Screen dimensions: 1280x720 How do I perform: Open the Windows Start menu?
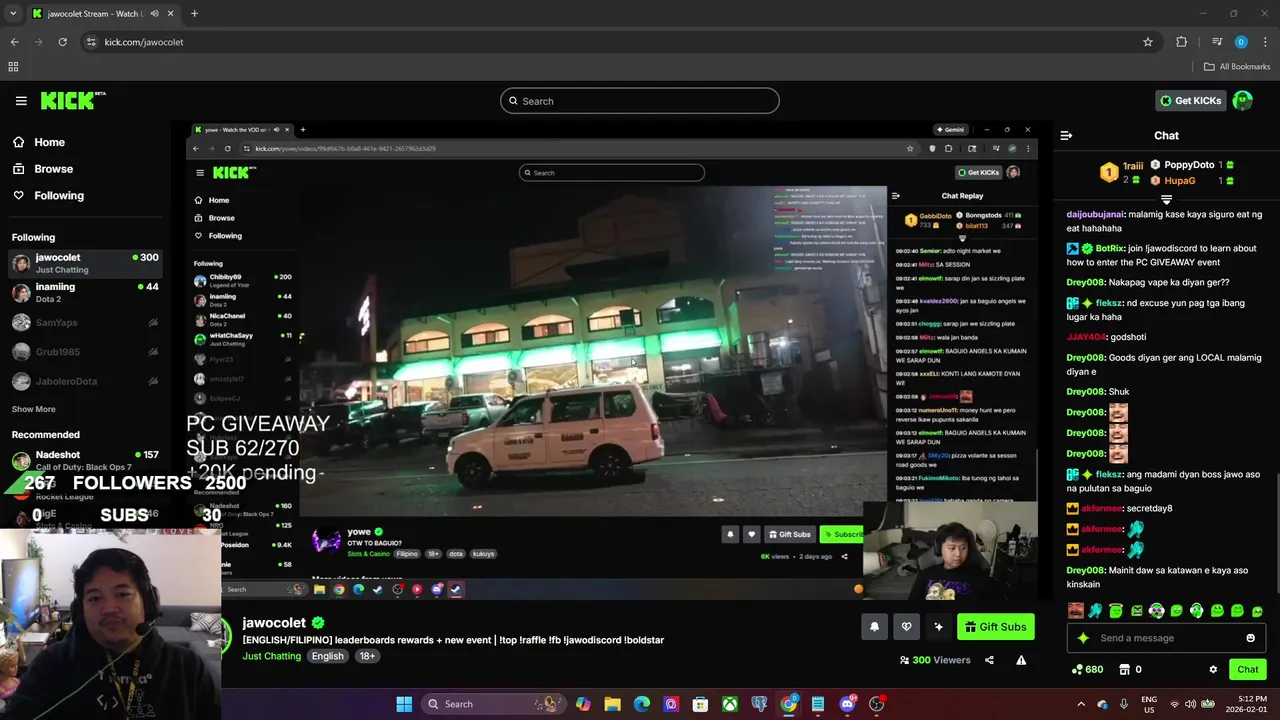[404, 704]
